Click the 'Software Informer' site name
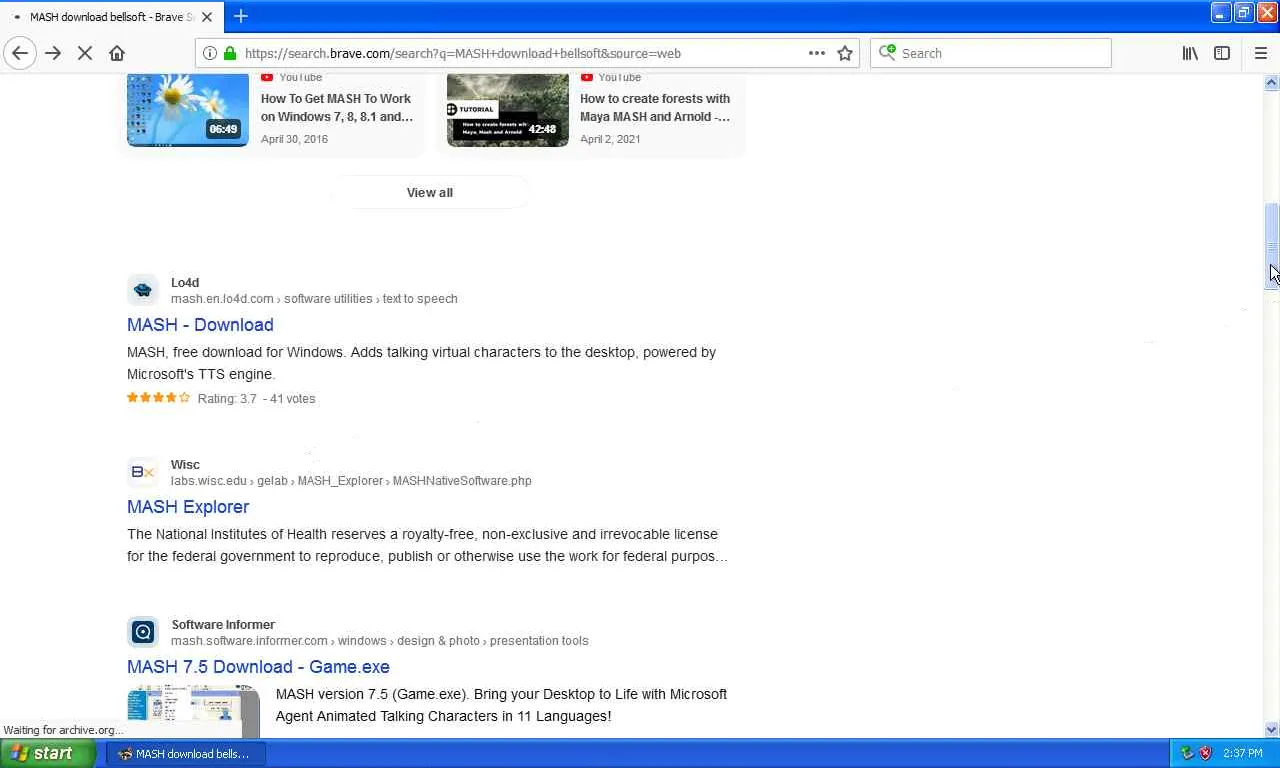The height and width of the screenshot is (768, 1280). (x=223, y=625)
